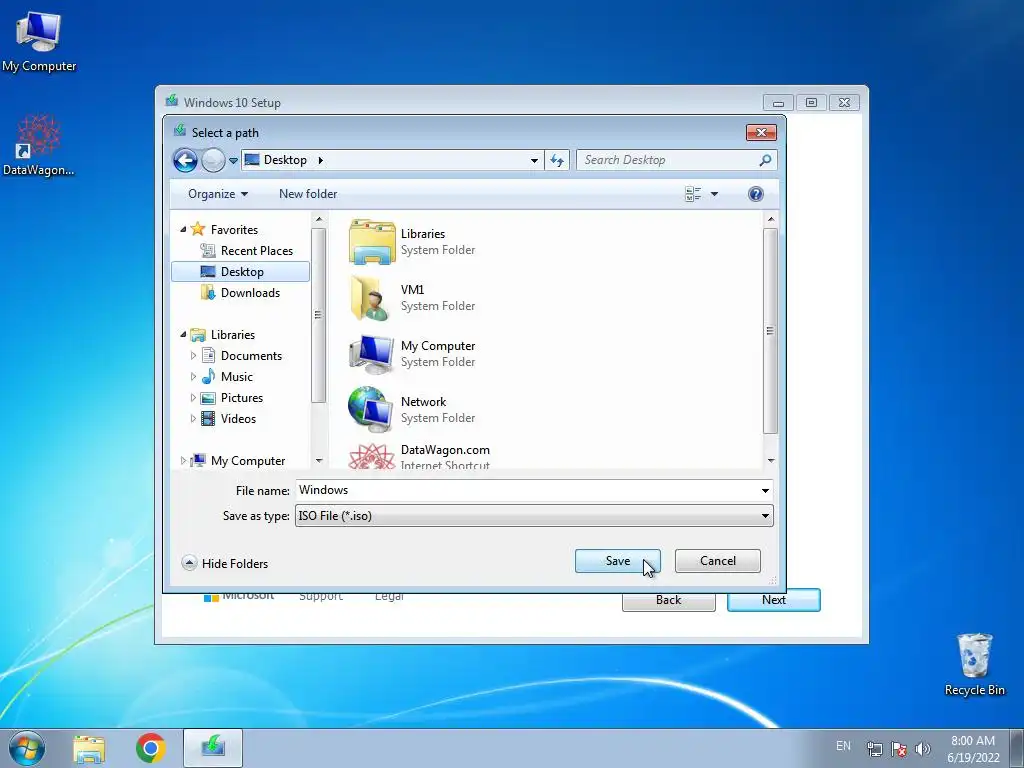Viewport: 1024px width, 768px height.
Task: Click navigation pane scroll up arrow
Action: (319, 219)
